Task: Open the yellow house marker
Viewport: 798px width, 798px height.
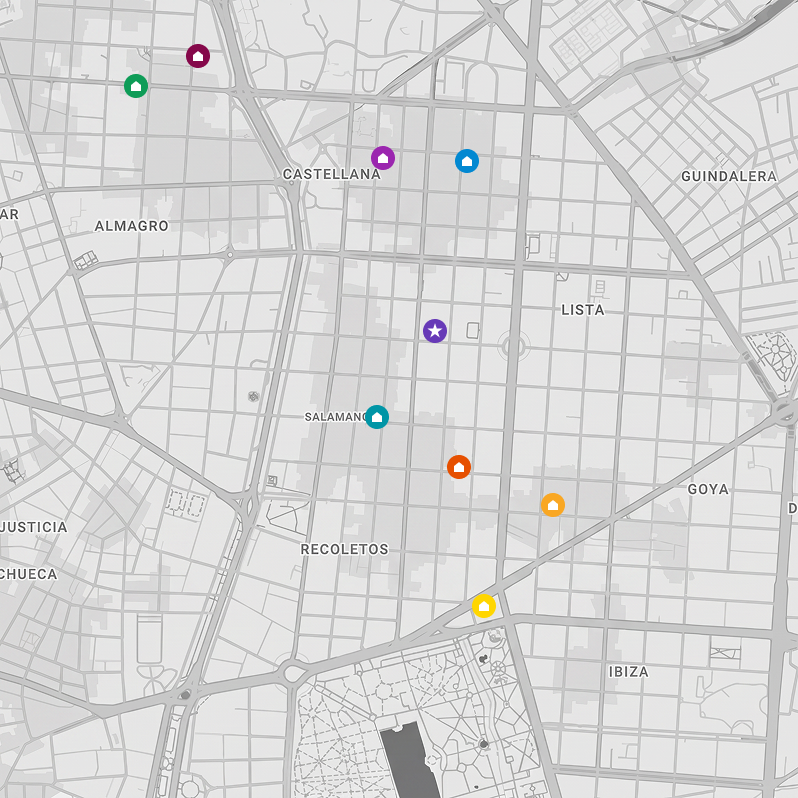Action: pyautogui.click(x=483, y=606)
